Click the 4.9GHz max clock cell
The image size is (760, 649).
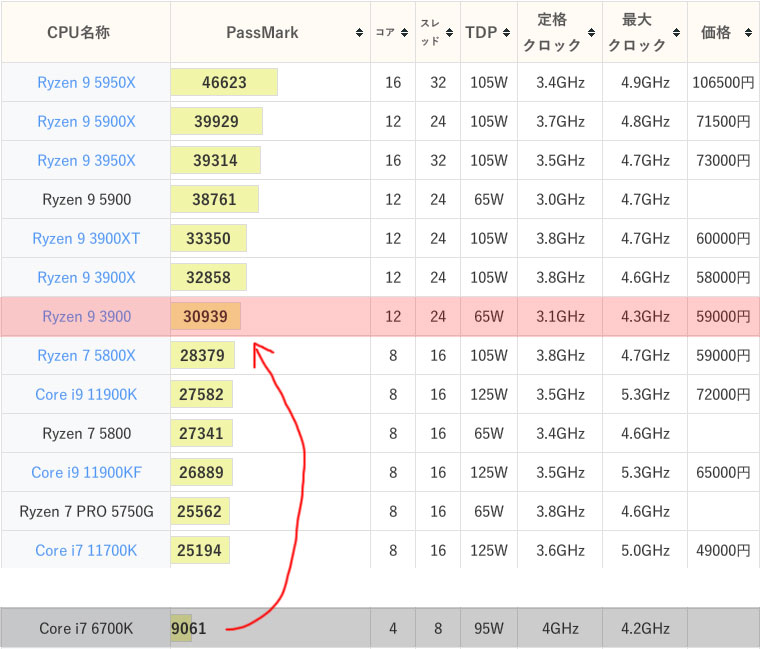[645, 82]
